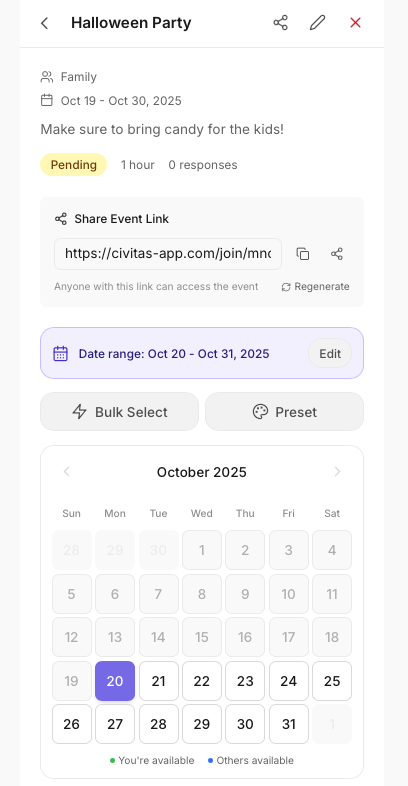Toggle availability for October 31

point(289,724)
